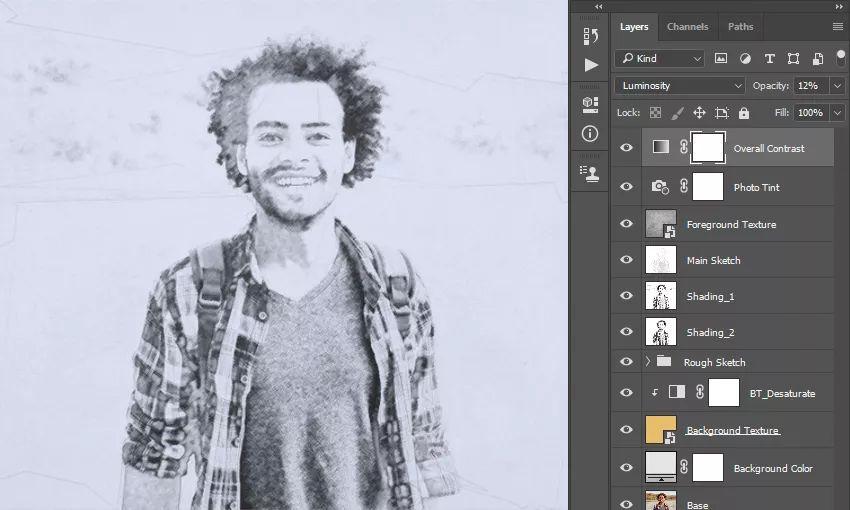Viewport: 850px width, 510px height.
Task: Toggle the layer filtering switch
Action: 841,58
